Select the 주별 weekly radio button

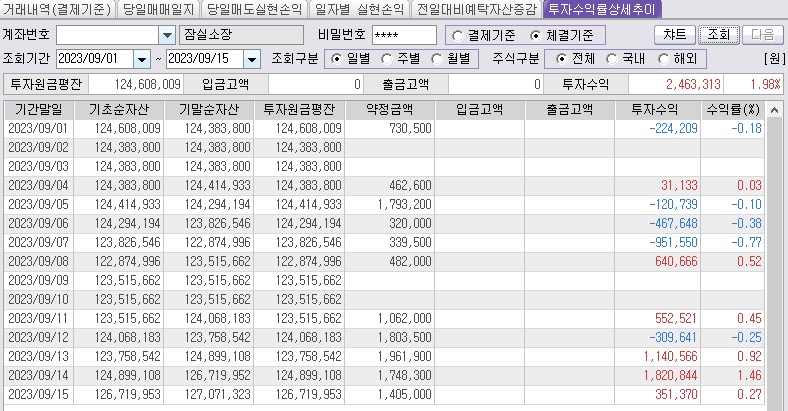pos(386,59)
